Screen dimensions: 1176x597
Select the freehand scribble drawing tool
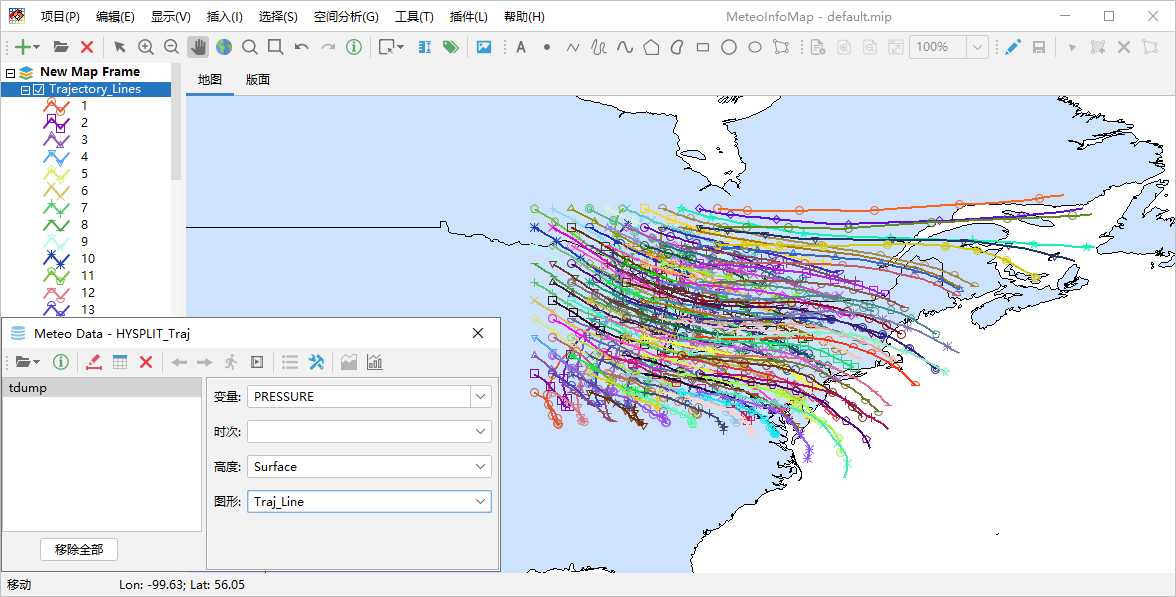(x=598, y=47)
